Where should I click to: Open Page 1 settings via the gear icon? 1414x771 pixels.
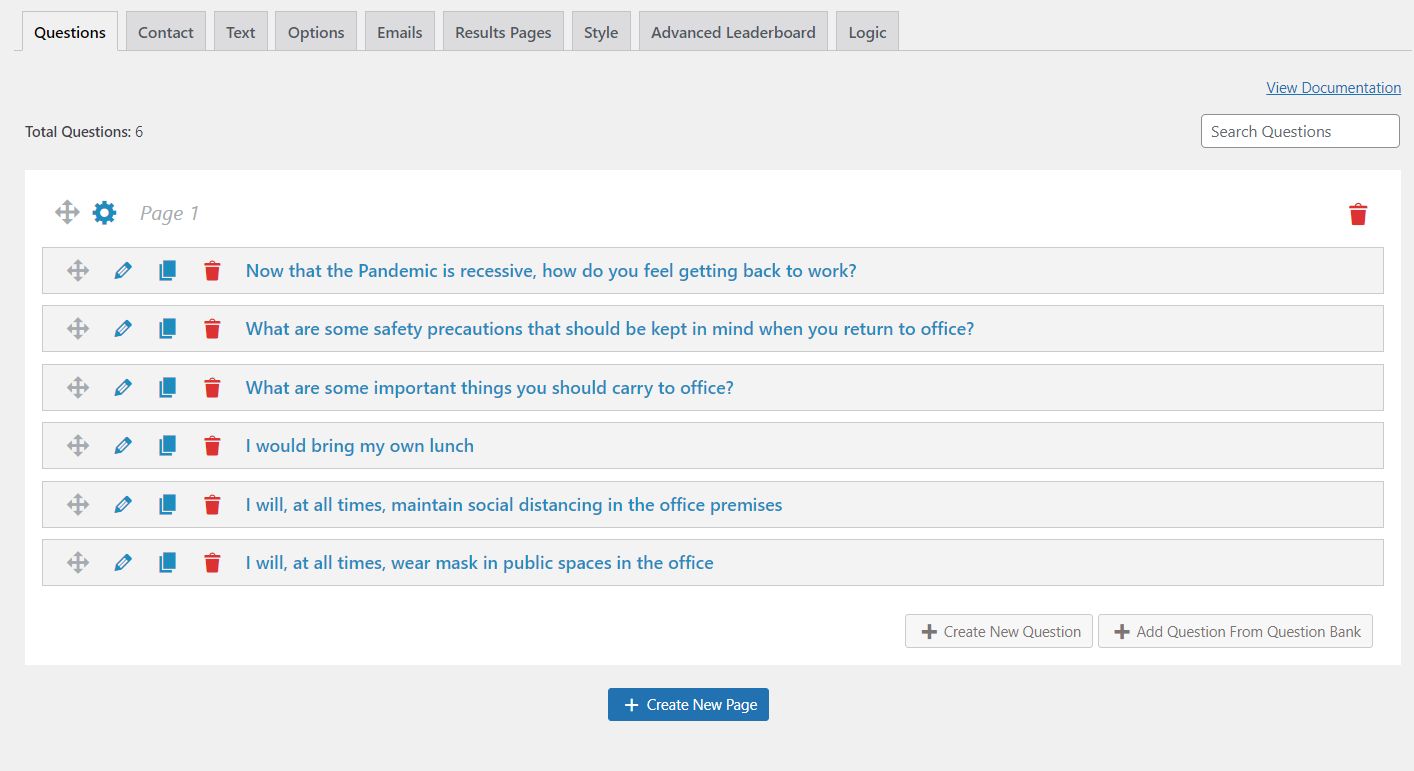pos(104,212)
